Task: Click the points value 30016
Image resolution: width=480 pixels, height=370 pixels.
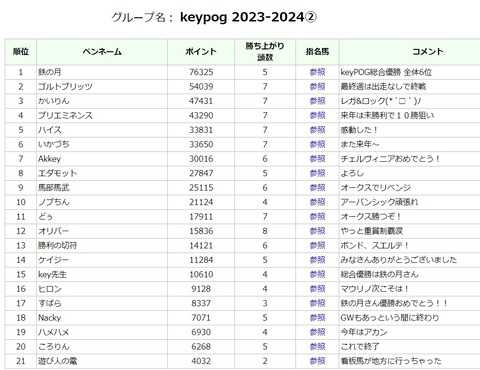Action: pos(201,159)
